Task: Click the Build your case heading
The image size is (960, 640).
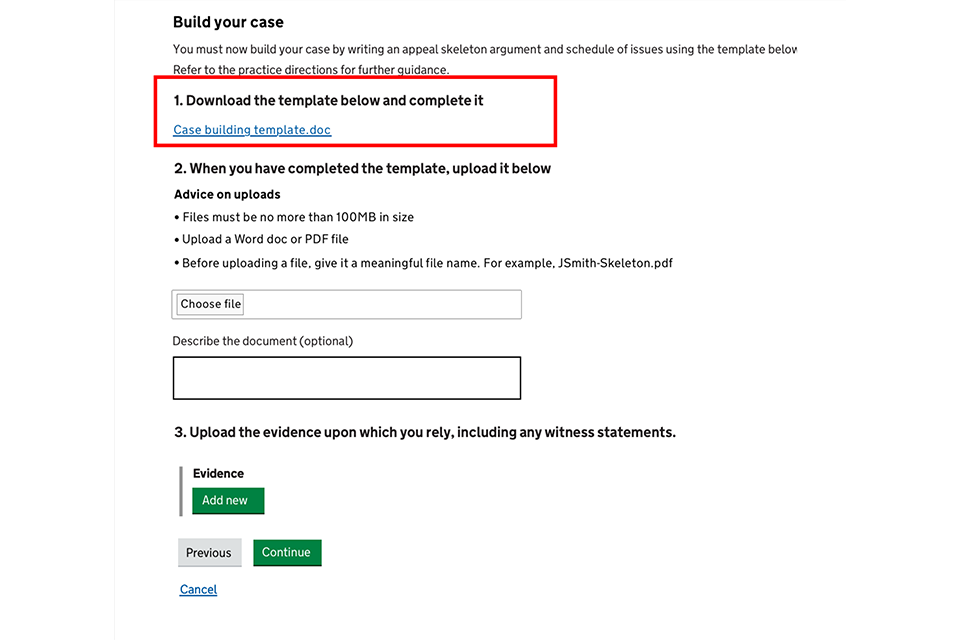Action: 228,22
